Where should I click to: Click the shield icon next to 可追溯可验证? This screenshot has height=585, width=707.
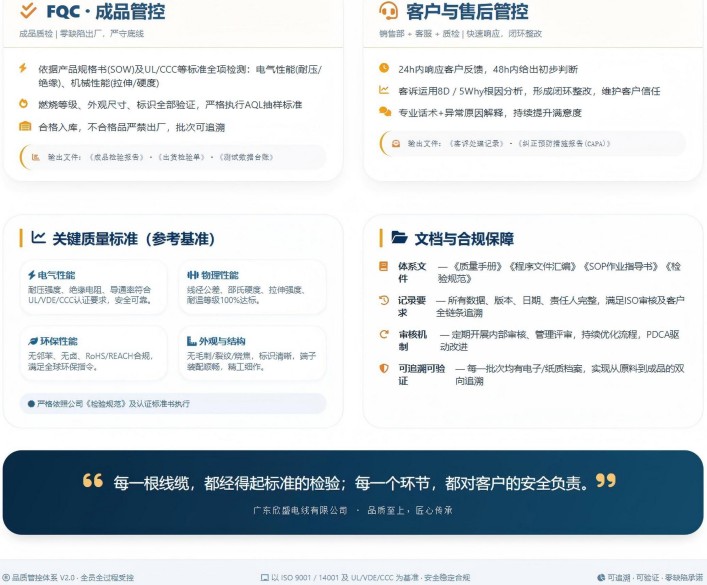tap(384, 368)
